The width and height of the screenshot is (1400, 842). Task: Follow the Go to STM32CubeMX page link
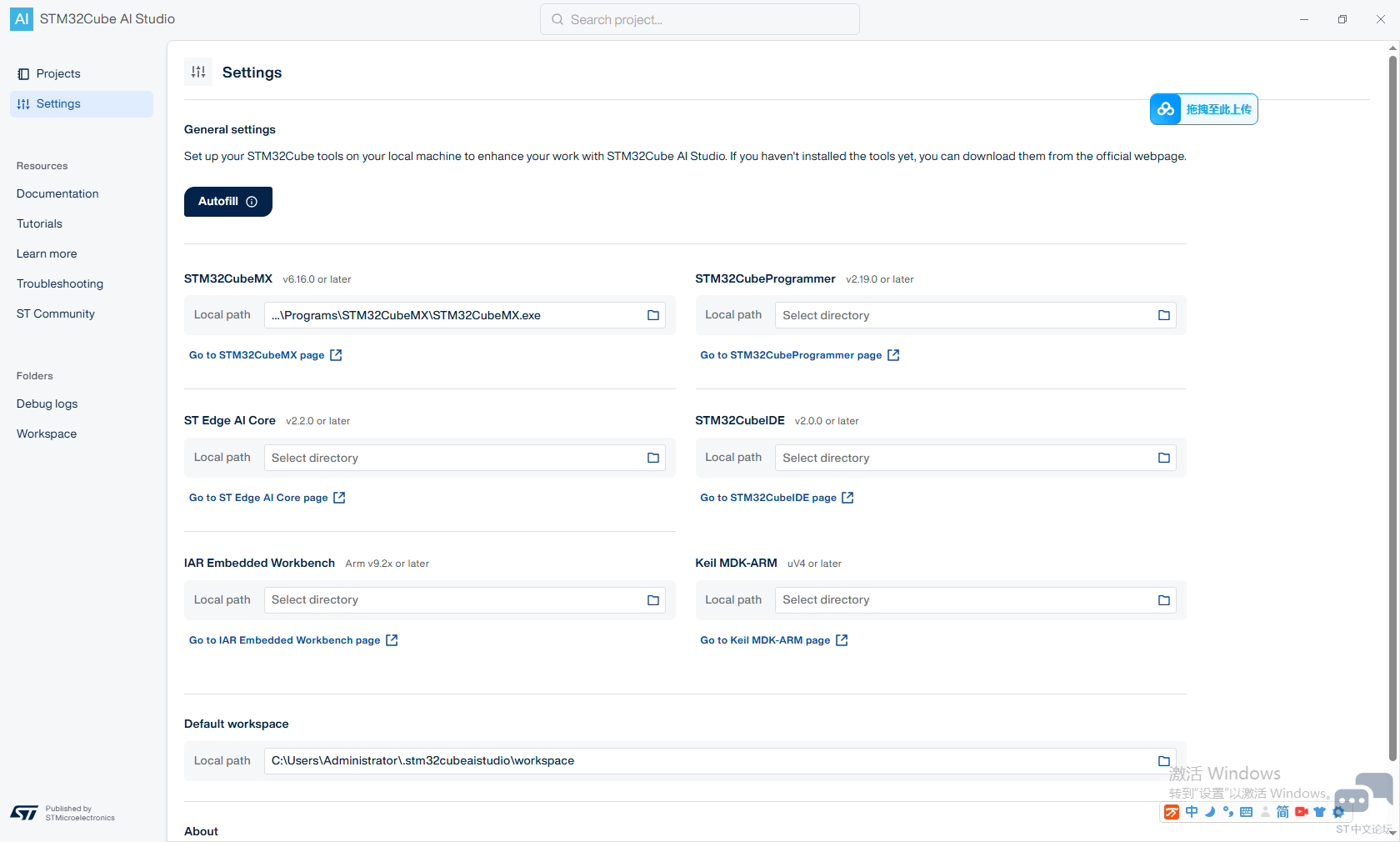click(x=266, y=355)
